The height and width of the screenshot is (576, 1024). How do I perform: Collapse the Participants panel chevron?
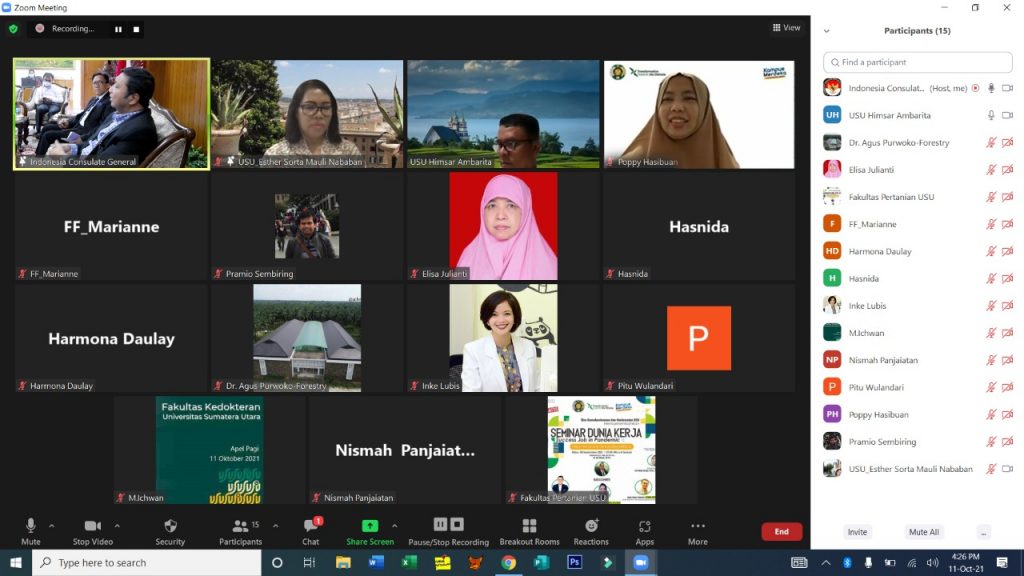tap(826, 31)
